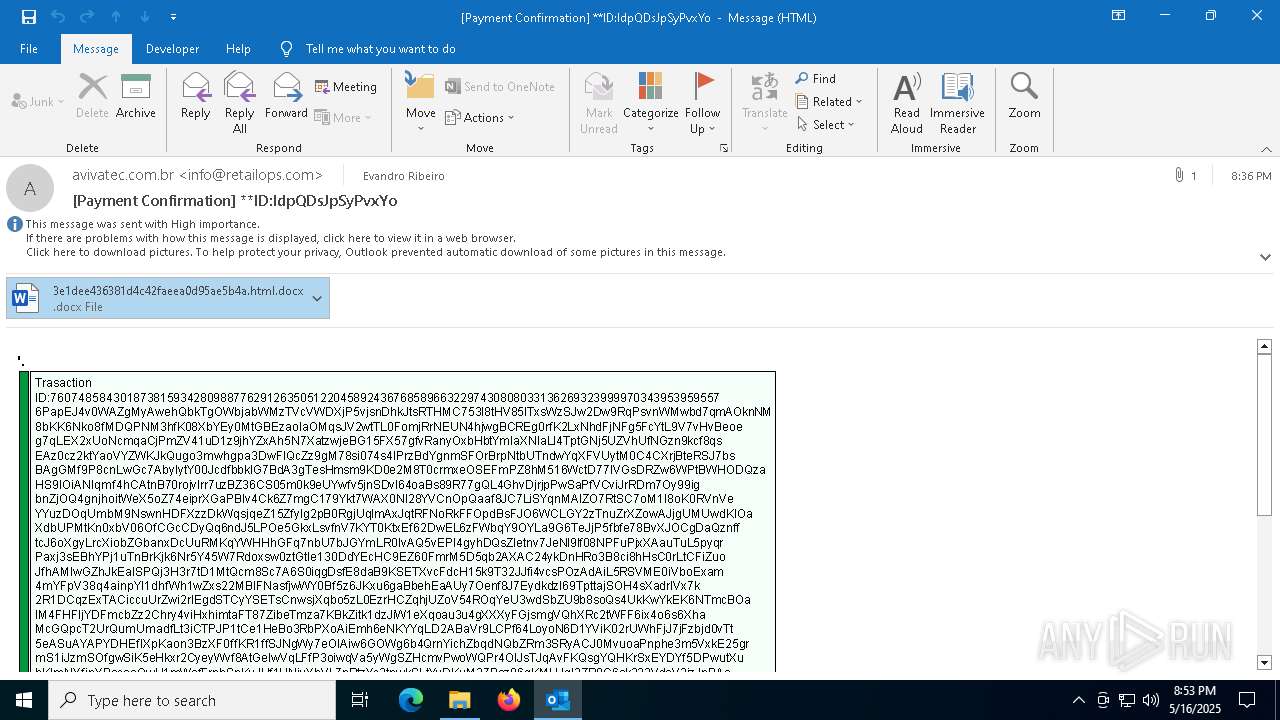Click the taskbar search box
This screenshot has width=1280, height=720.
[x=192, y=700]
